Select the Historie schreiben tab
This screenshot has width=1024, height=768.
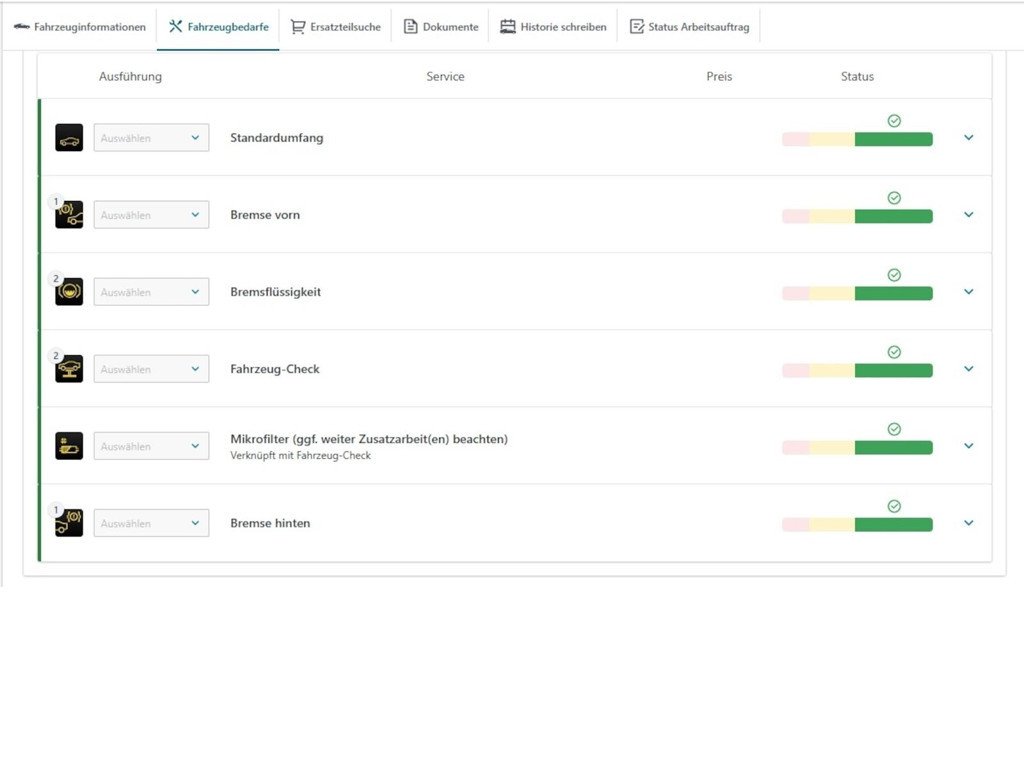coord(553,27)
